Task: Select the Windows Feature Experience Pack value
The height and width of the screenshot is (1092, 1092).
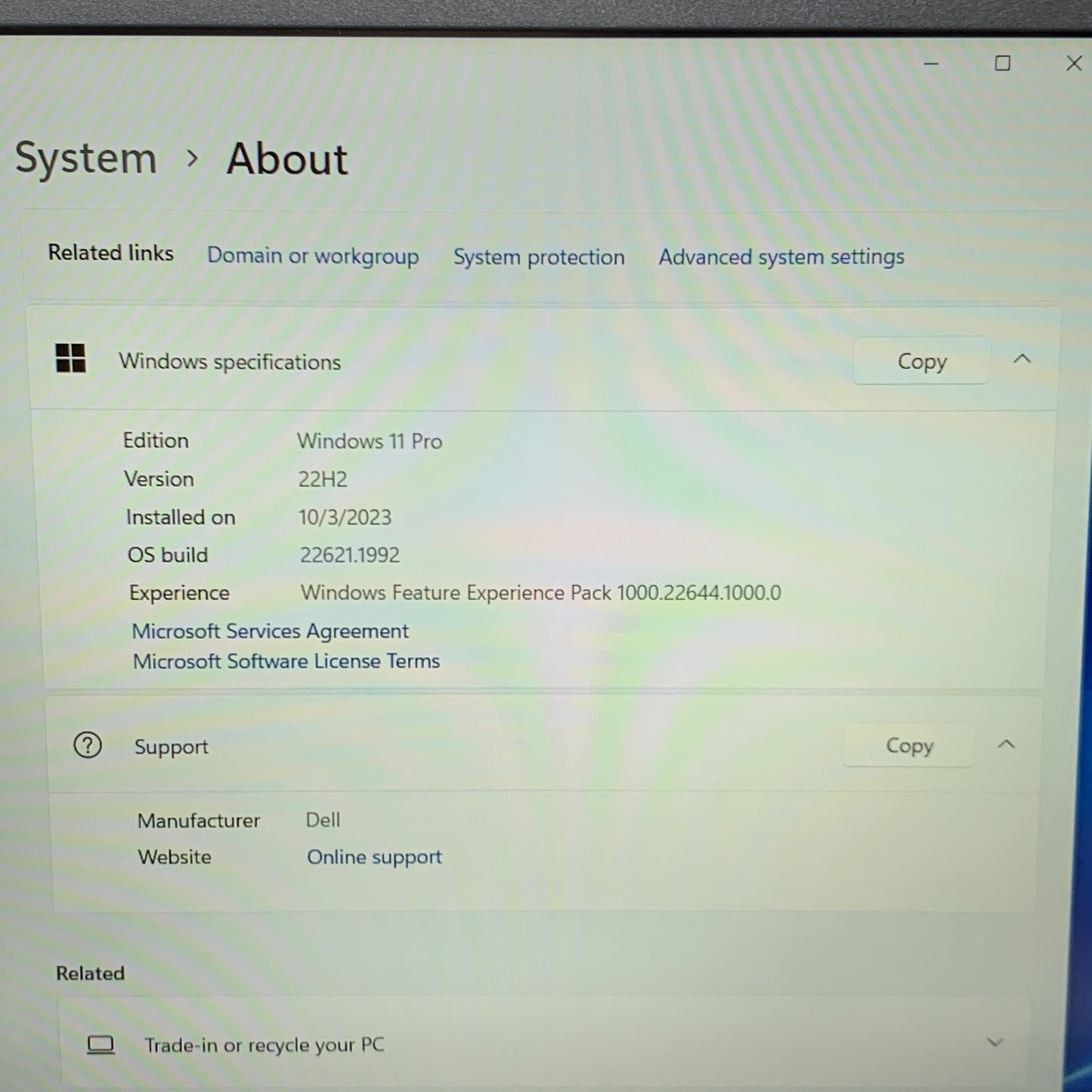Action: [x=541, y=593]
